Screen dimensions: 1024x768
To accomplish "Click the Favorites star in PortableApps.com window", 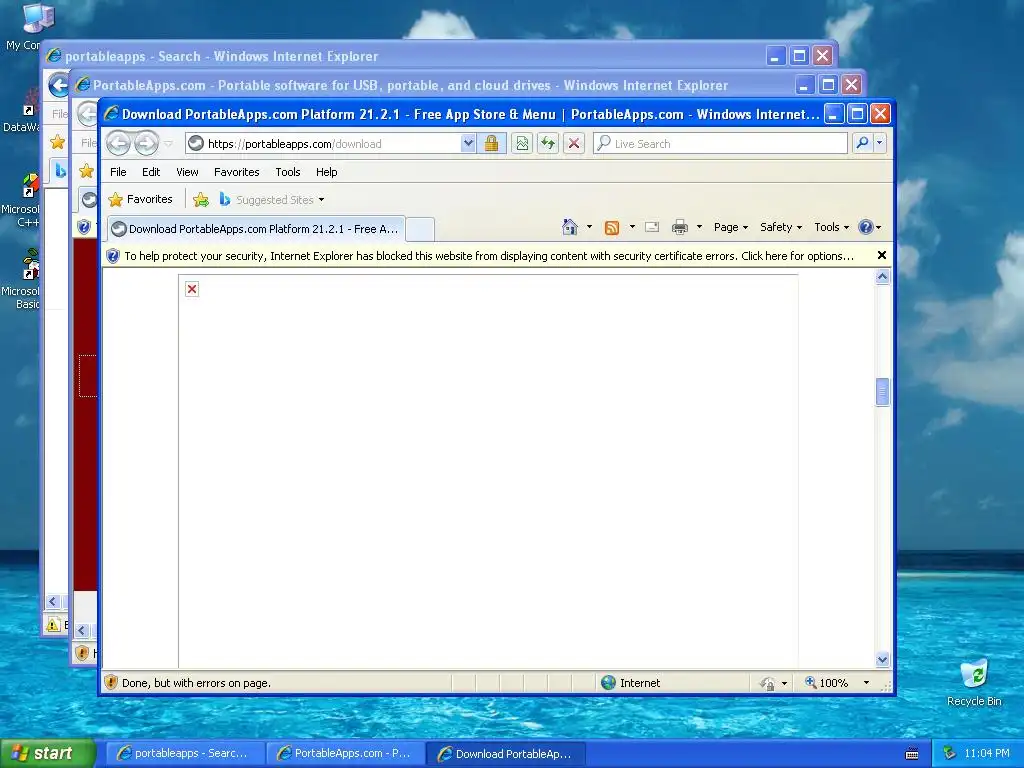I will pyautogui.click(x=86, y=171).
